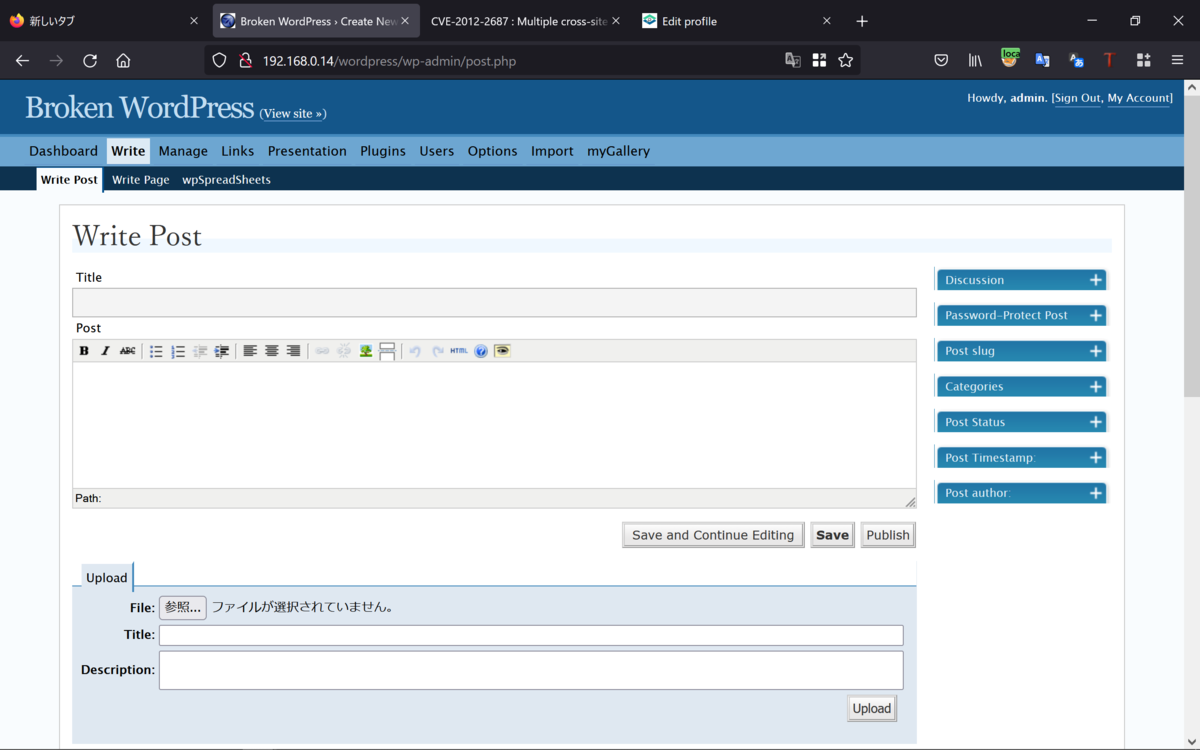1200x750 pixels.
Task: Go to the browser home page icon
Action: click(123, 61)
